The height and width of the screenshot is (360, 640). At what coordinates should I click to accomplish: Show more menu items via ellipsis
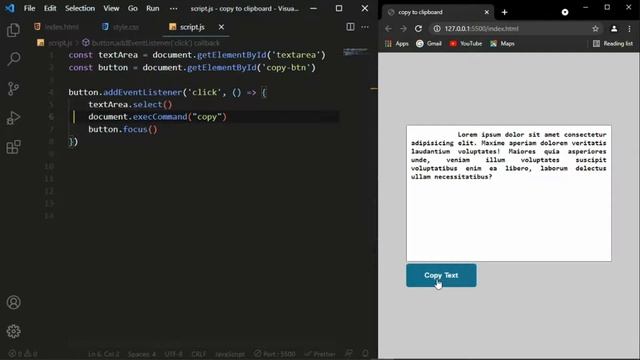point(173,8)
